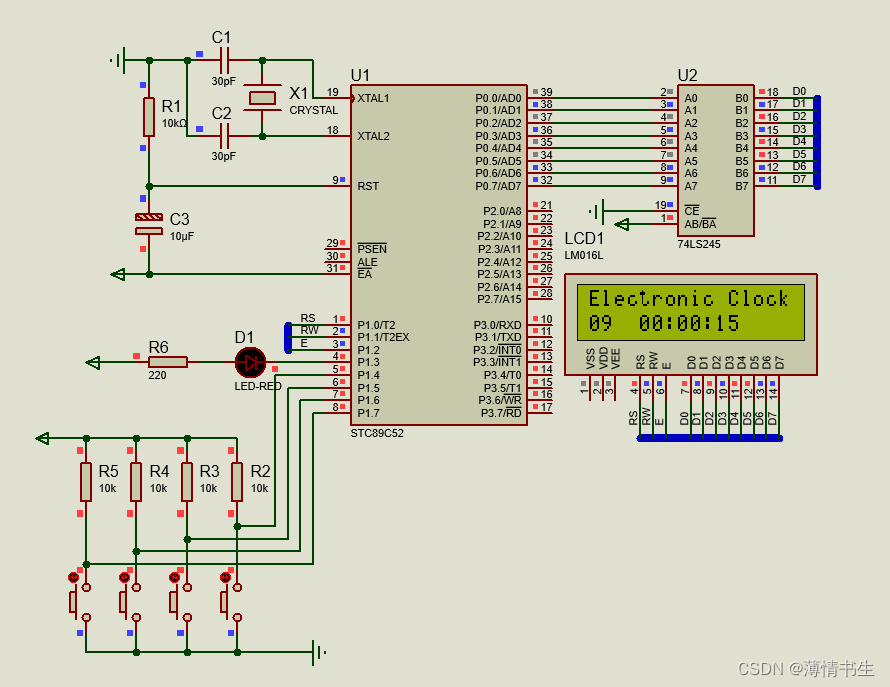Select pull-up resistor R4 body

point(136,481)
